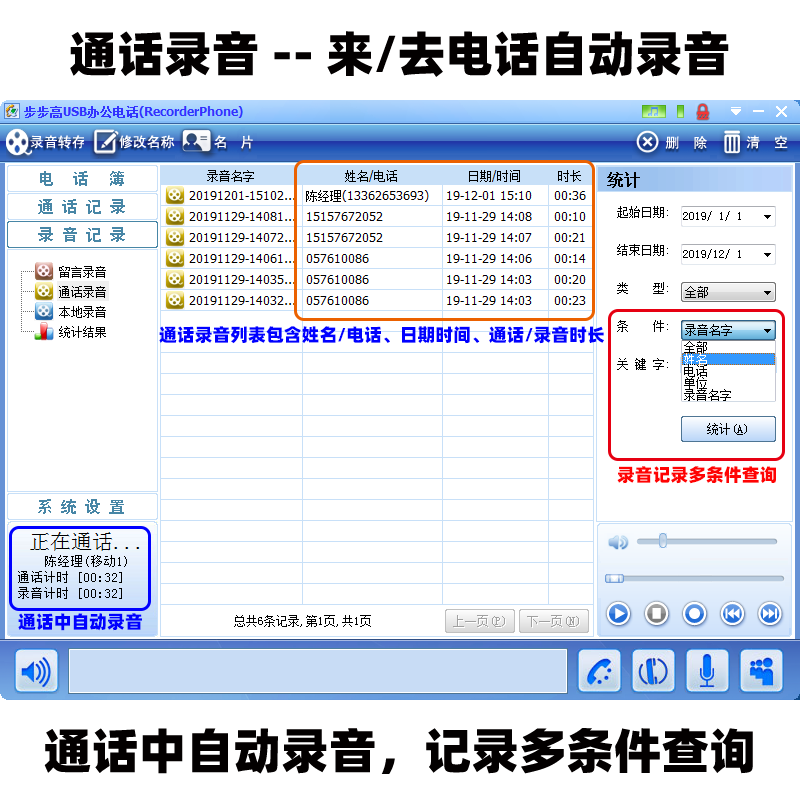800x800 pixels.
Task: Click the 修改名称 edit icon
Action: (x=105, y=142)
